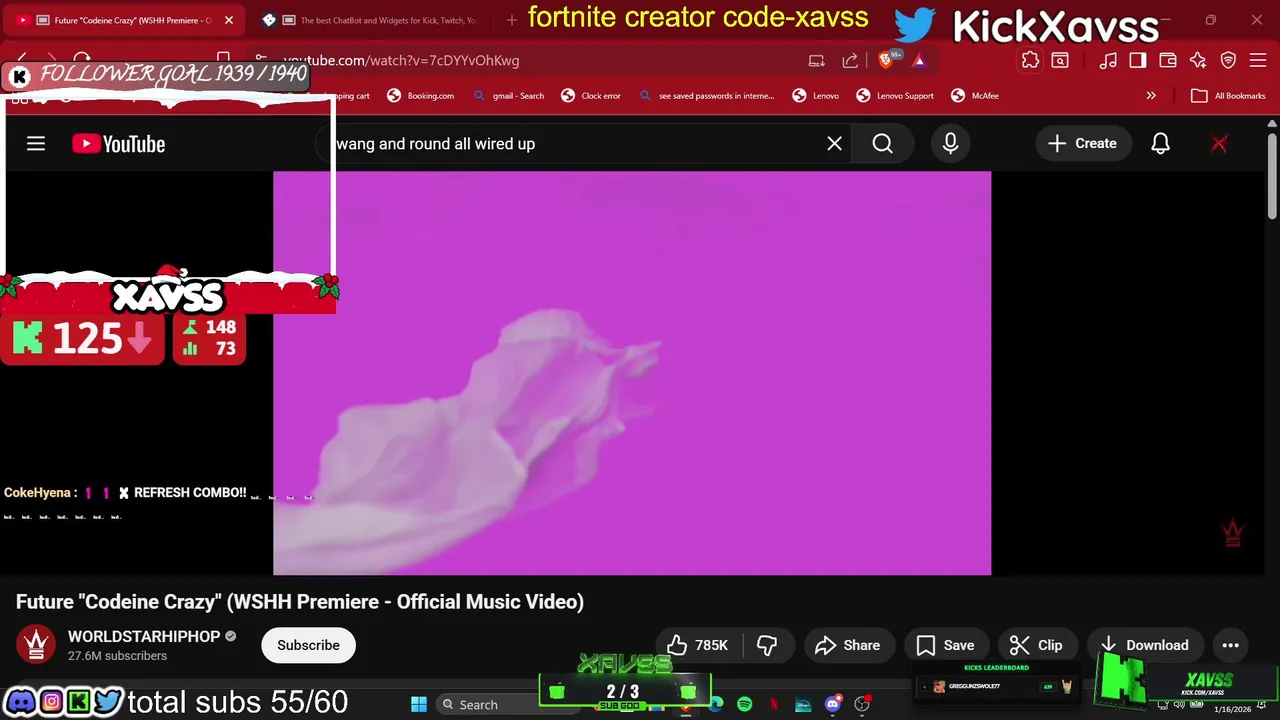Open the Windows Start menu

419,704
